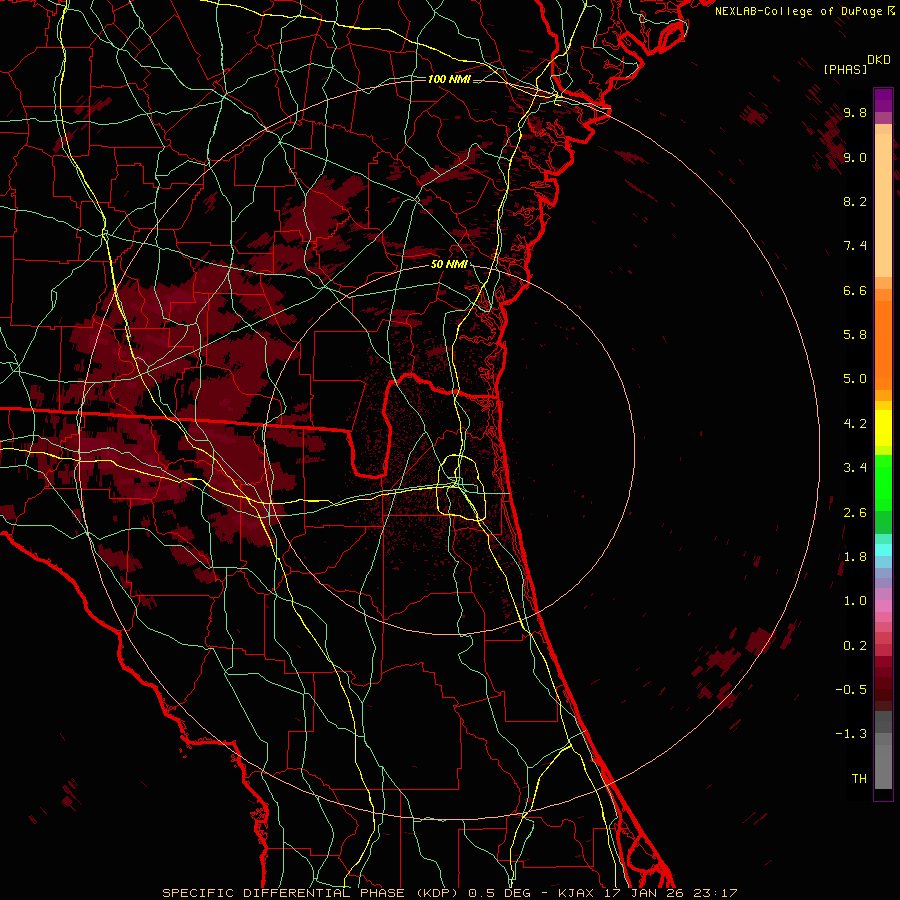Pick the pink band on color bar
900x900 pixels.
[x=883, y=606]
